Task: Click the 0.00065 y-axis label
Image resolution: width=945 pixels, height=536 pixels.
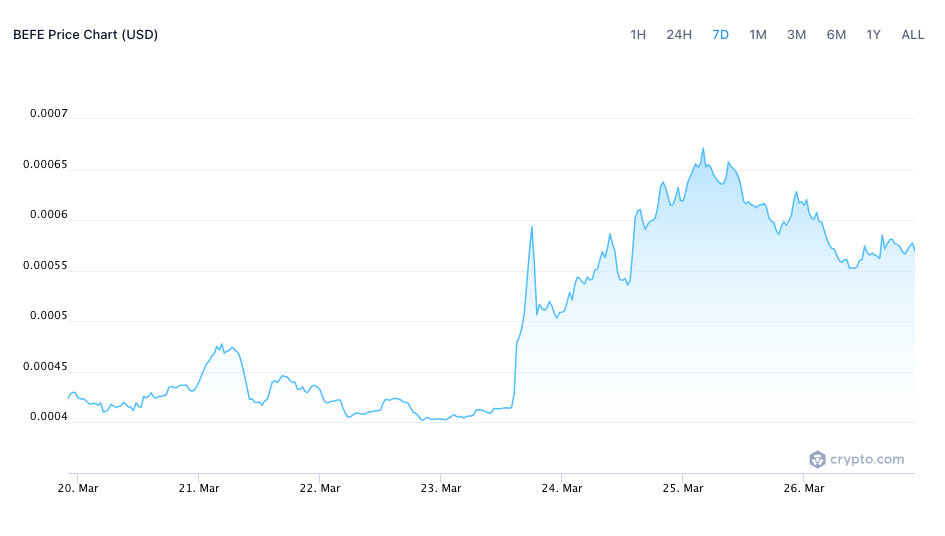Action: click(45, 164)
